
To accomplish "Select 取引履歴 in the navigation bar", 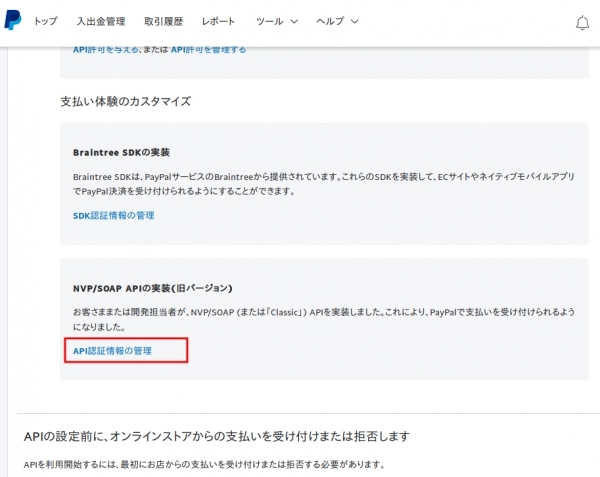I will (163, 21).
